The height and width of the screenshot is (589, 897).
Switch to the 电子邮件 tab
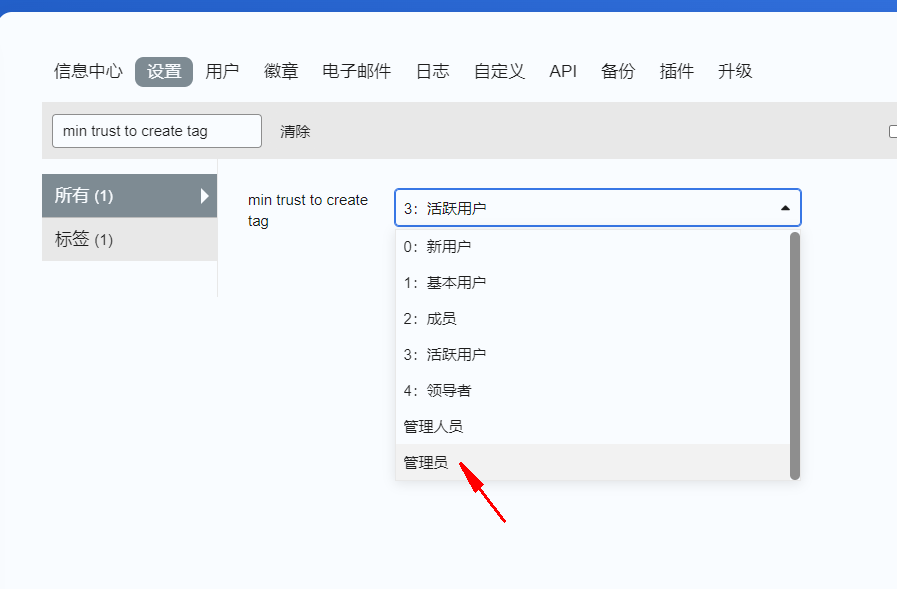point(356,71)
